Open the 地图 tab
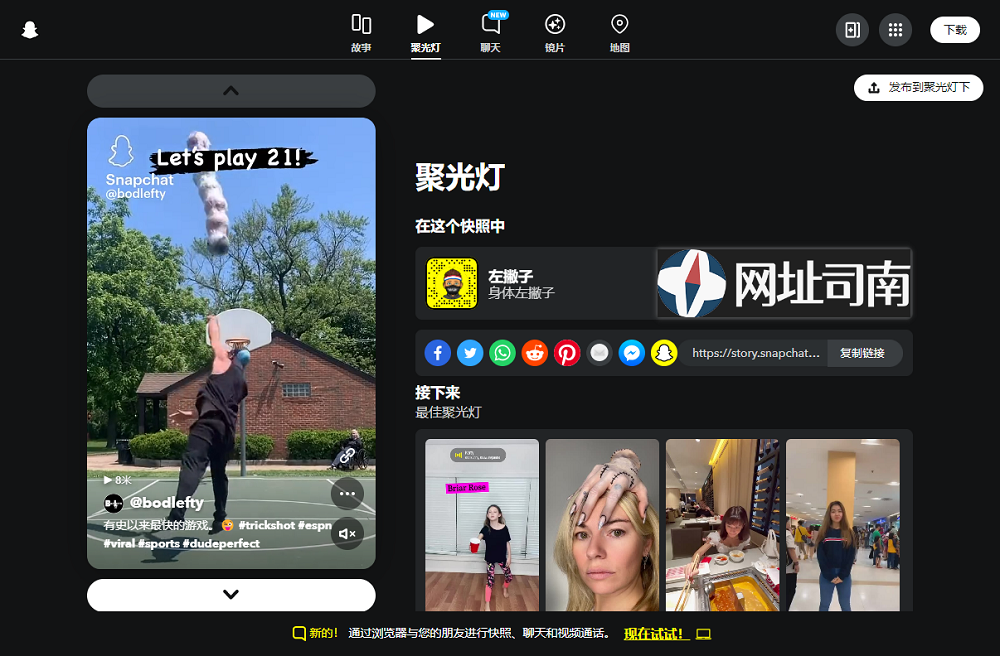The image size is (1000, 656). tap(619, 32)
